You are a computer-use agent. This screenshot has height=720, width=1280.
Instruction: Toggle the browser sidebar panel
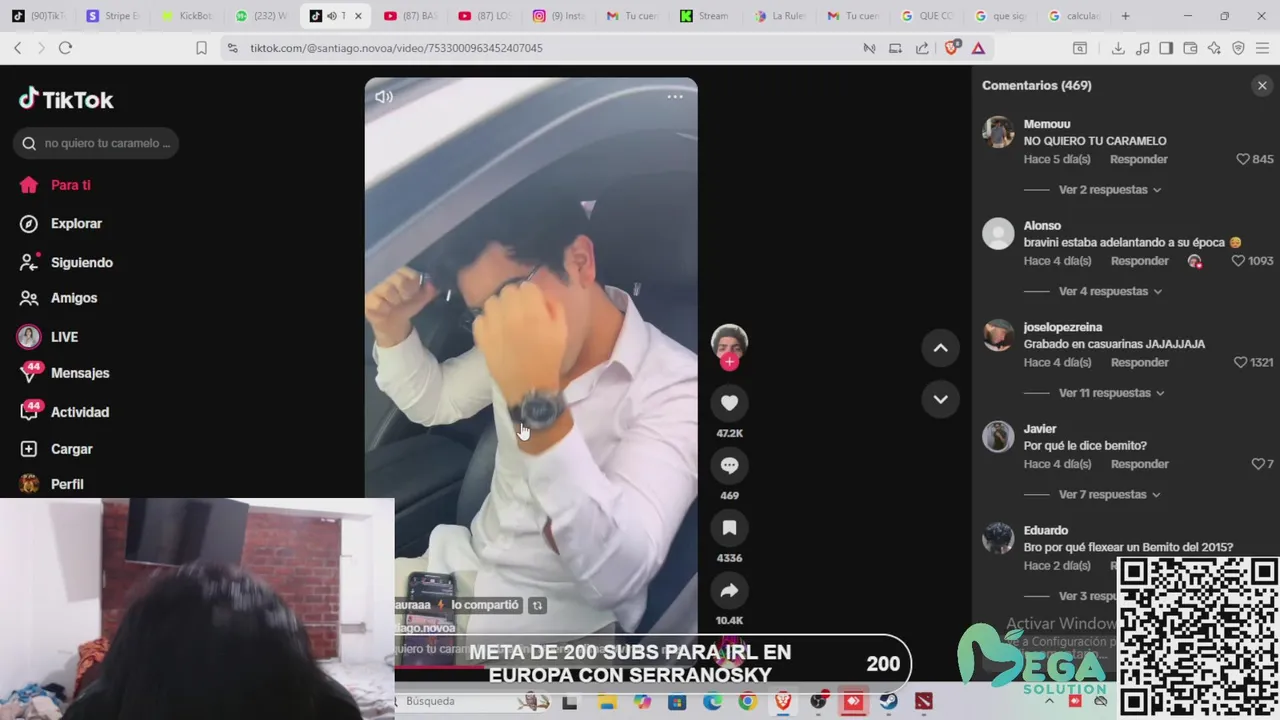[1166, 48]
